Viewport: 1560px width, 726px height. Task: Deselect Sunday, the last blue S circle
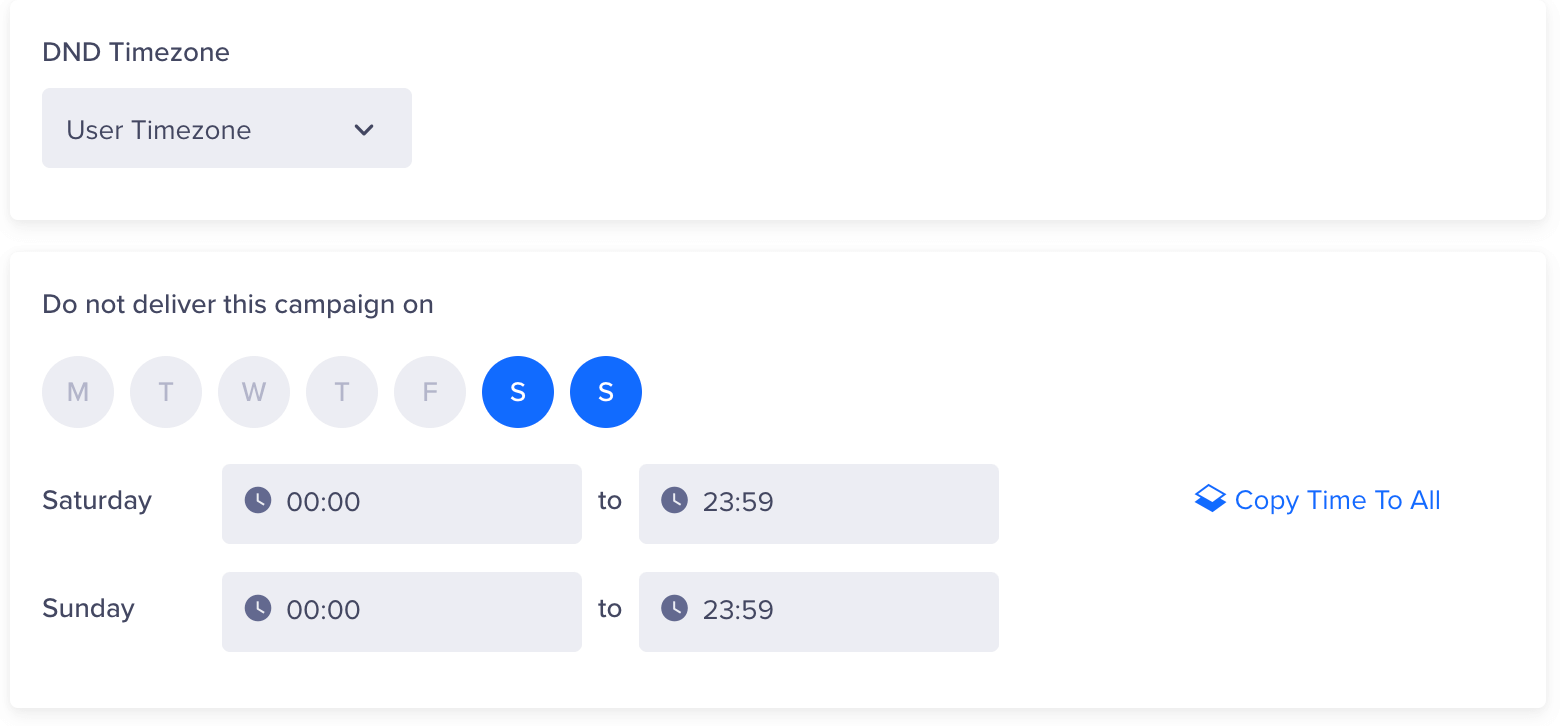[x=606, y=392]
